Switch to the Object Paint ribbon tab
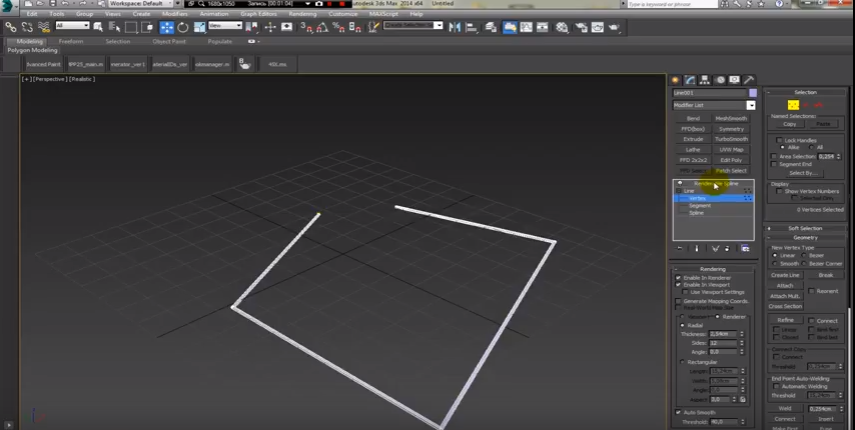855x430 pixels. point(169,41)
